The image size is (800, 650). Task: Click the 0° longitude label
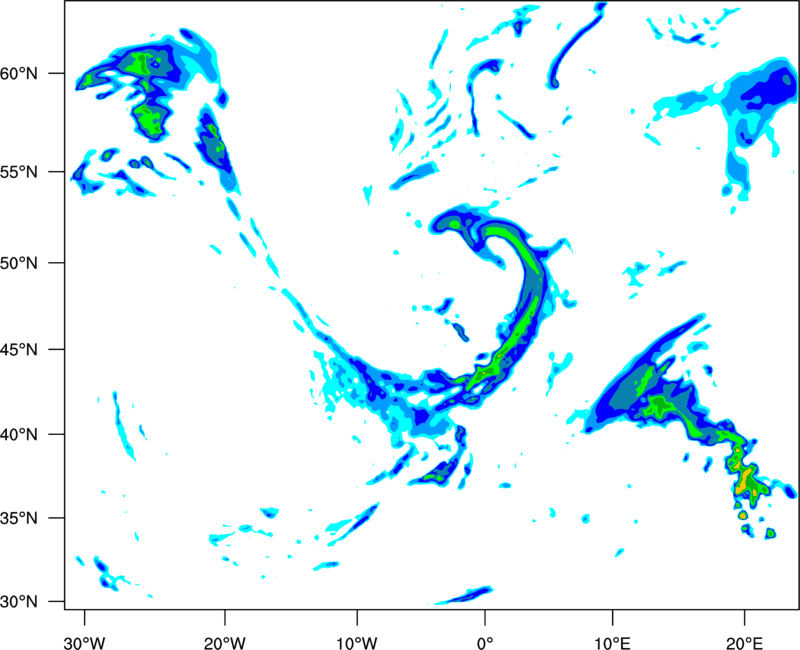[x=485, y=643]
